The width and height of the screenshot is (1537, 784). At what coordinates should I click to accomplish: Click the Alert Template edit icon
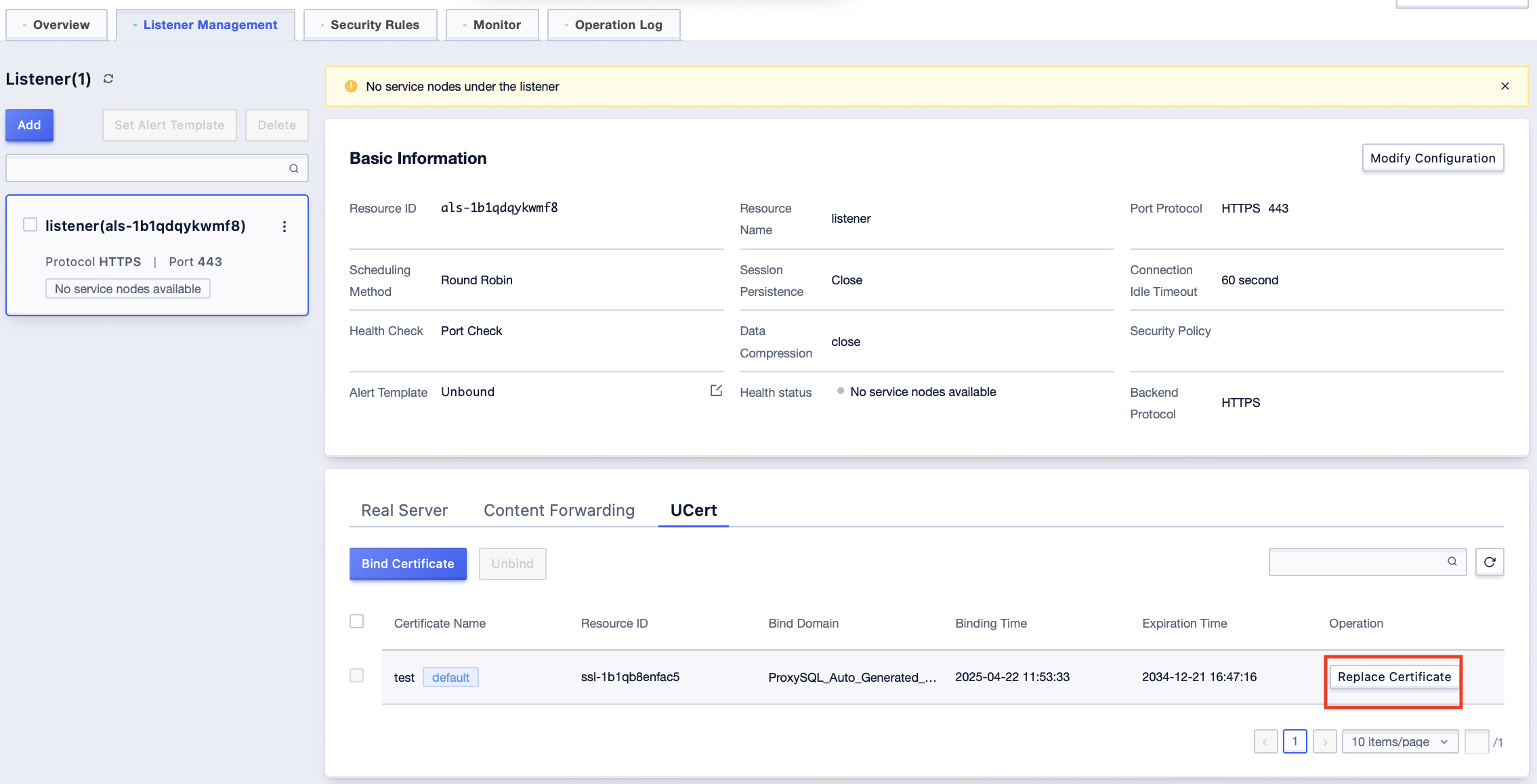(x=716, y=391)
